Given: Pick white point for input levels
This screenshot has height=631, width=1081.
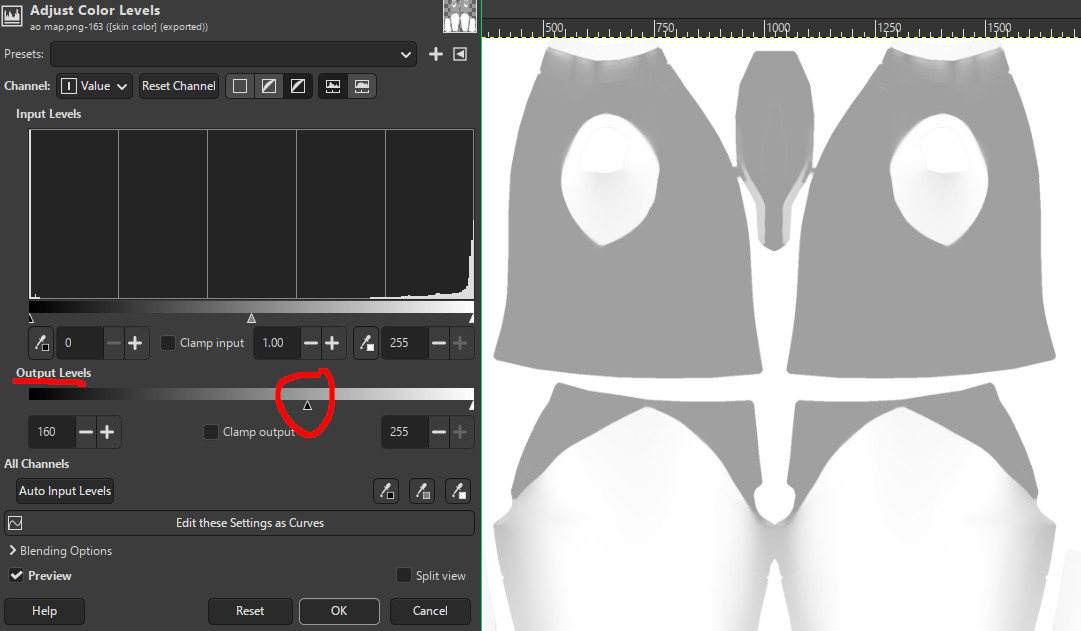Looking at the screenshot, I should point(366,343).
